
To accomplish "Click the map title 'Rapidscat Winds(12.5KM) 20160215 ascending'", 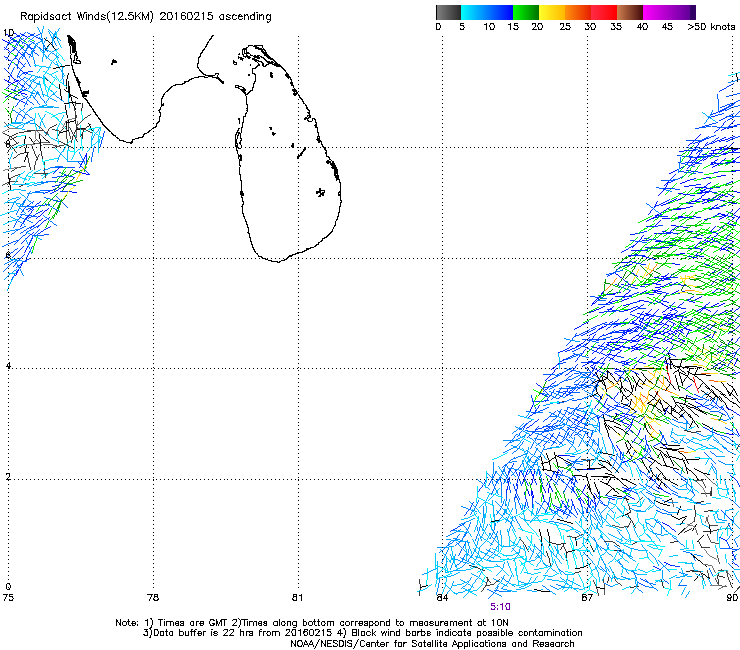I will [146, 17].
